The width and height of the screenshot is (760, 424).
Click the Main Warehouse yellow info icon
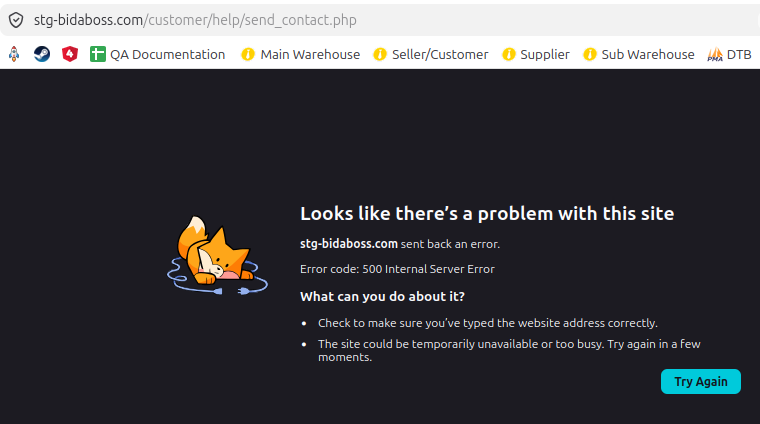coord(248,54)
